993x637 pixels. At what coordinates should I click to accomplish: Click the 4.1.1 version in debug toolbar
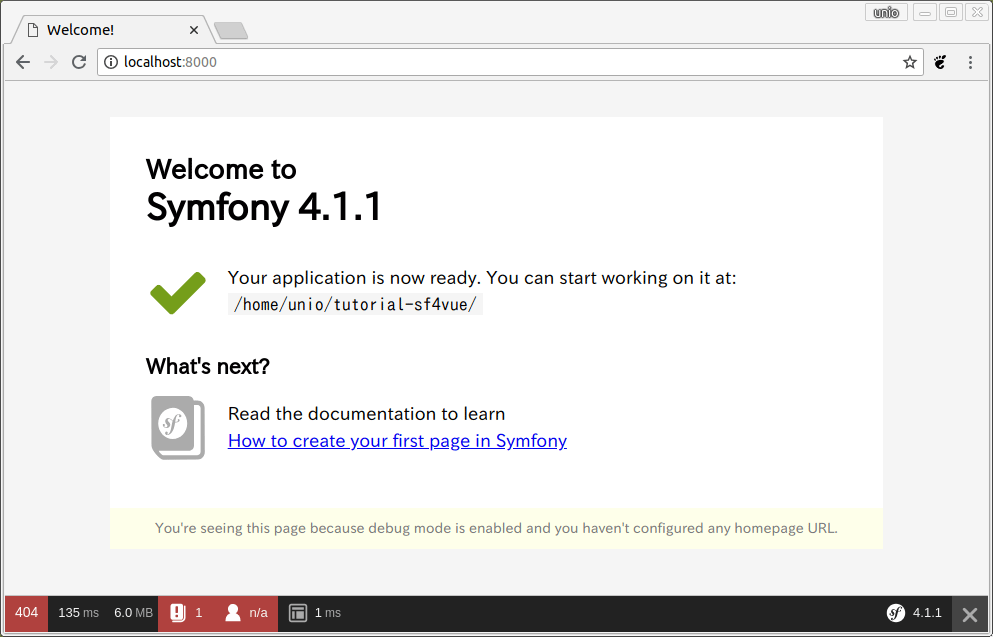(x=927, y=613)
